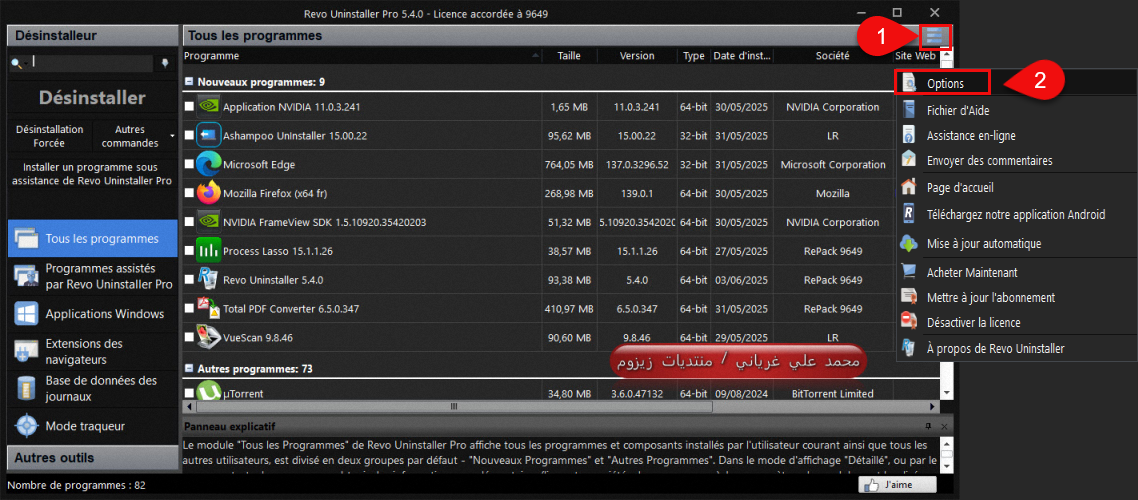Check the NVIDIA FrameView SDK checkbox
Image resolution: width=1138 pixels, height=500 pixels.
pyautogui.click(x=189, y=222)
